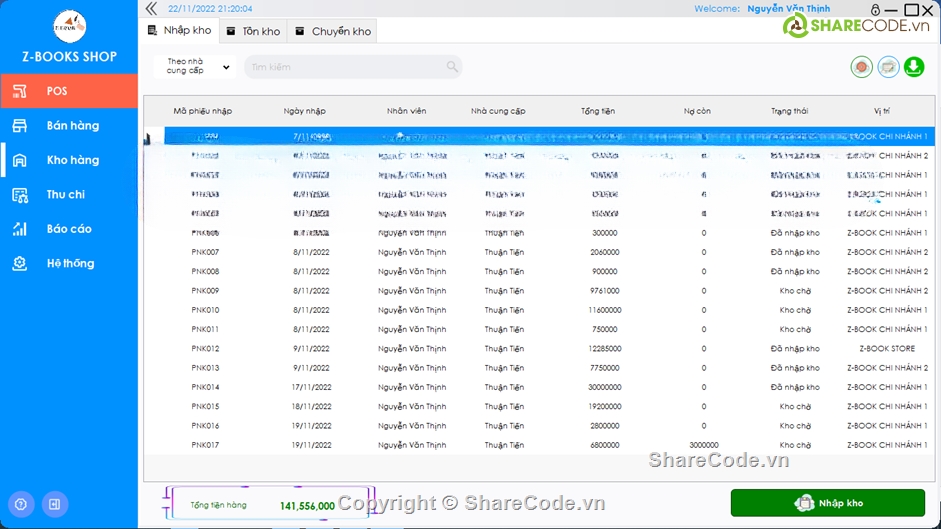The width and height of the screenshot is (941, 529).
Task: Select receipt PNK012
Action: [205, 348]
